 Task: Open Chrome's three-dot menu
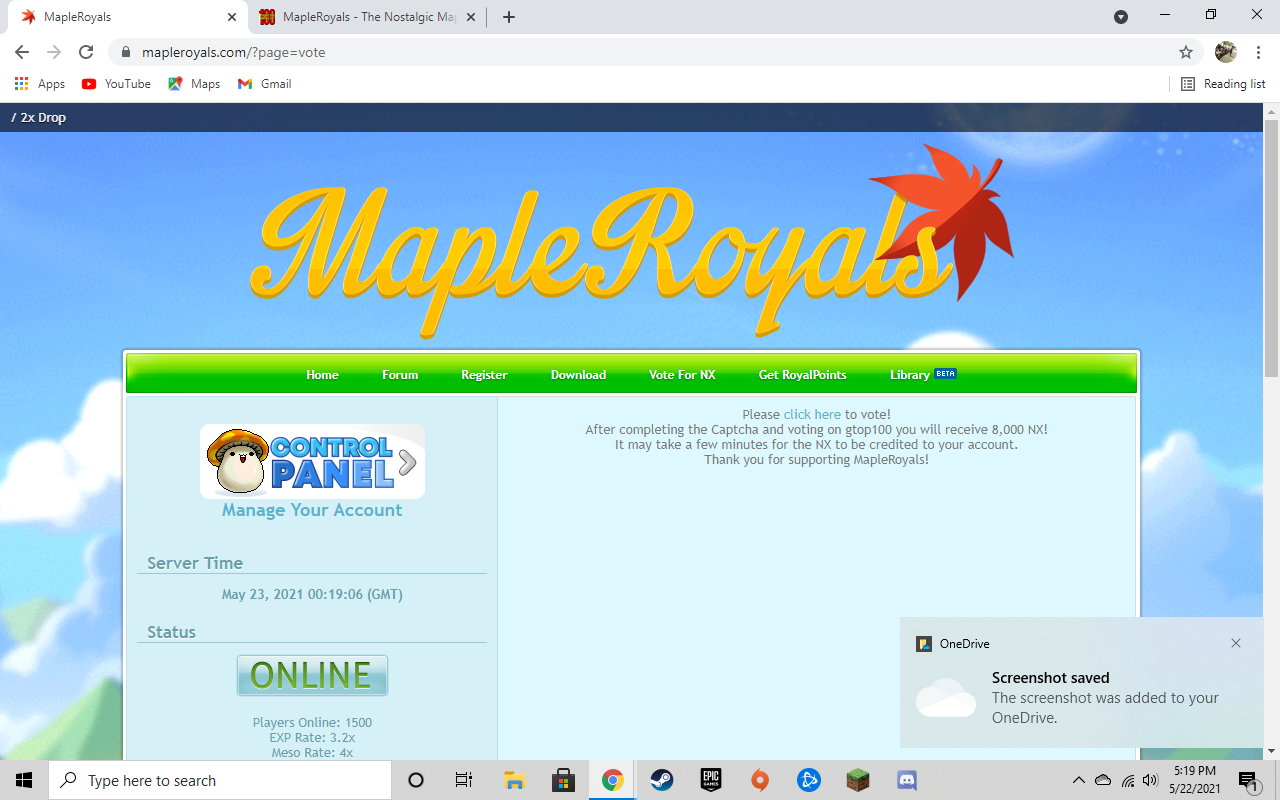pyautogui.click(x=1259, y=52)
